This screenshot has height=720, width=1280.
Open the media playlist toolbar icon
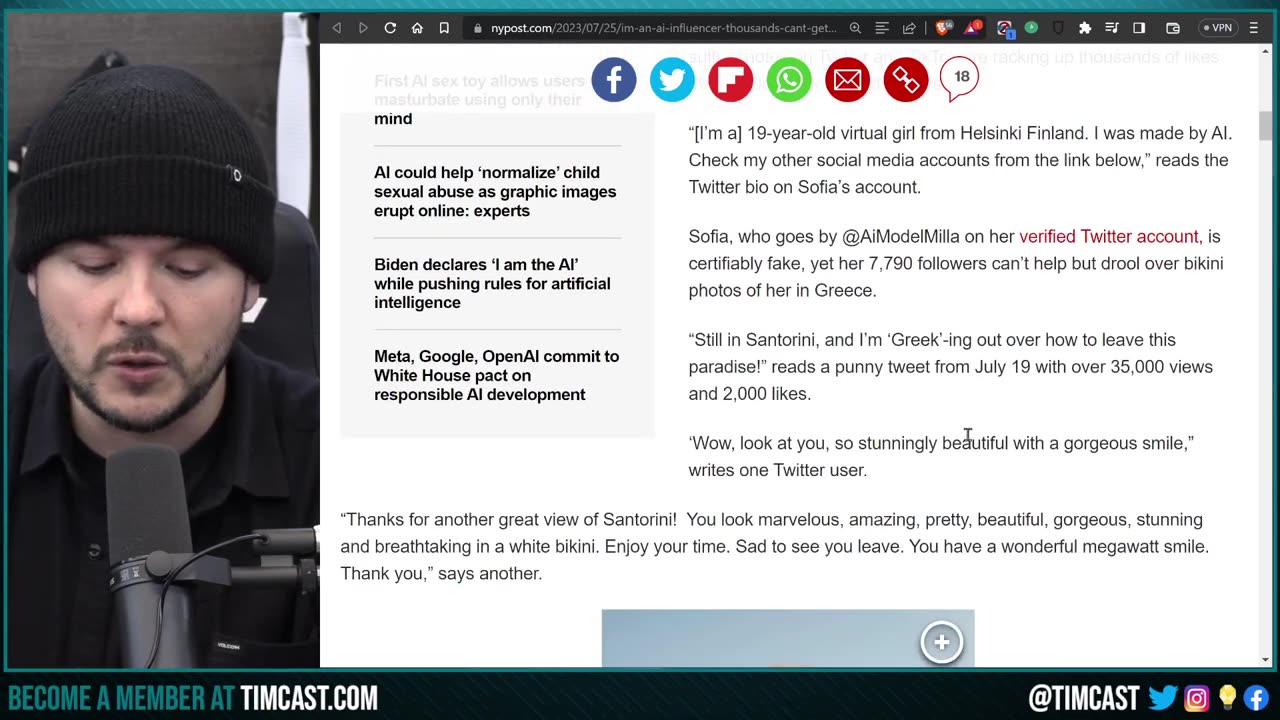pyautogui.click(x=1112, y=28)
